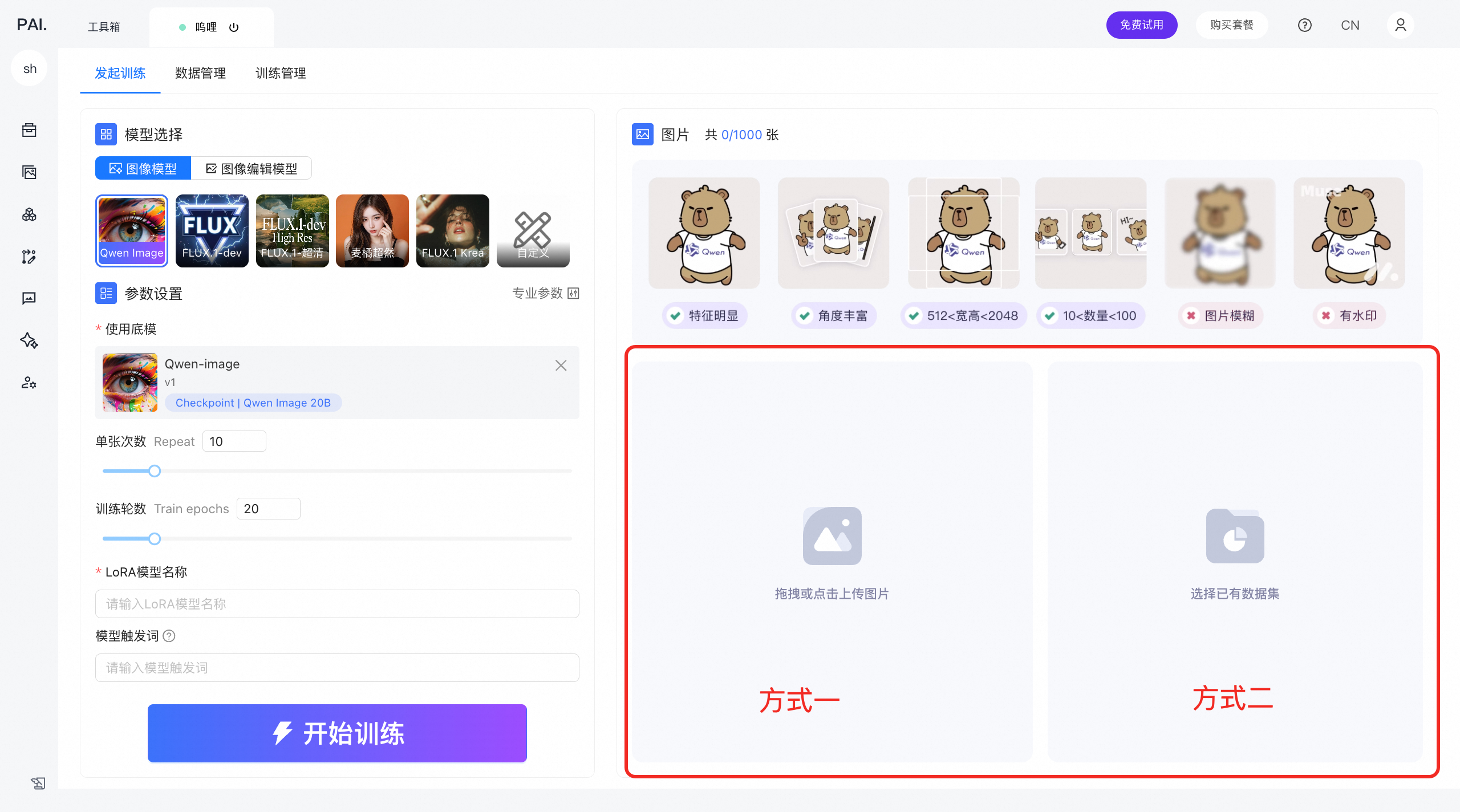
Task: Switch to the 数据管理 tab
Action: click(x=200, y=73)
